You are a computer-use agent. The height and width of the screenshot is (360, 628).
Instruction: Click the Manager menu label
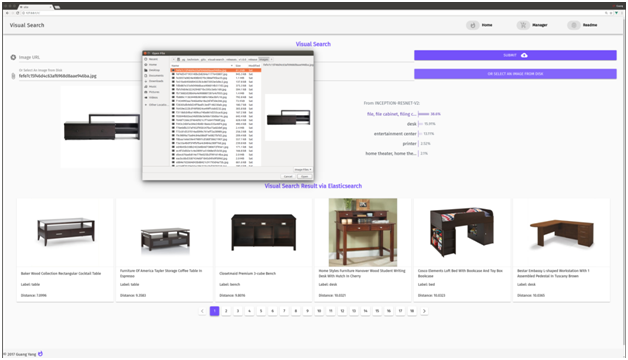click(x=539, y=25)
